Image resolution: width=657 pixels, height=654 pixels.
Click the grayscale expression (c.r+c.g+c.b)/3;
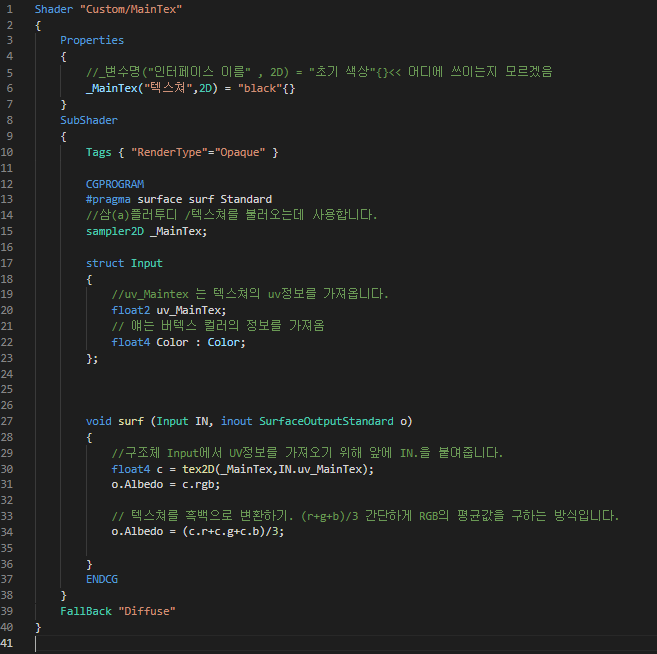coord(233,531)
